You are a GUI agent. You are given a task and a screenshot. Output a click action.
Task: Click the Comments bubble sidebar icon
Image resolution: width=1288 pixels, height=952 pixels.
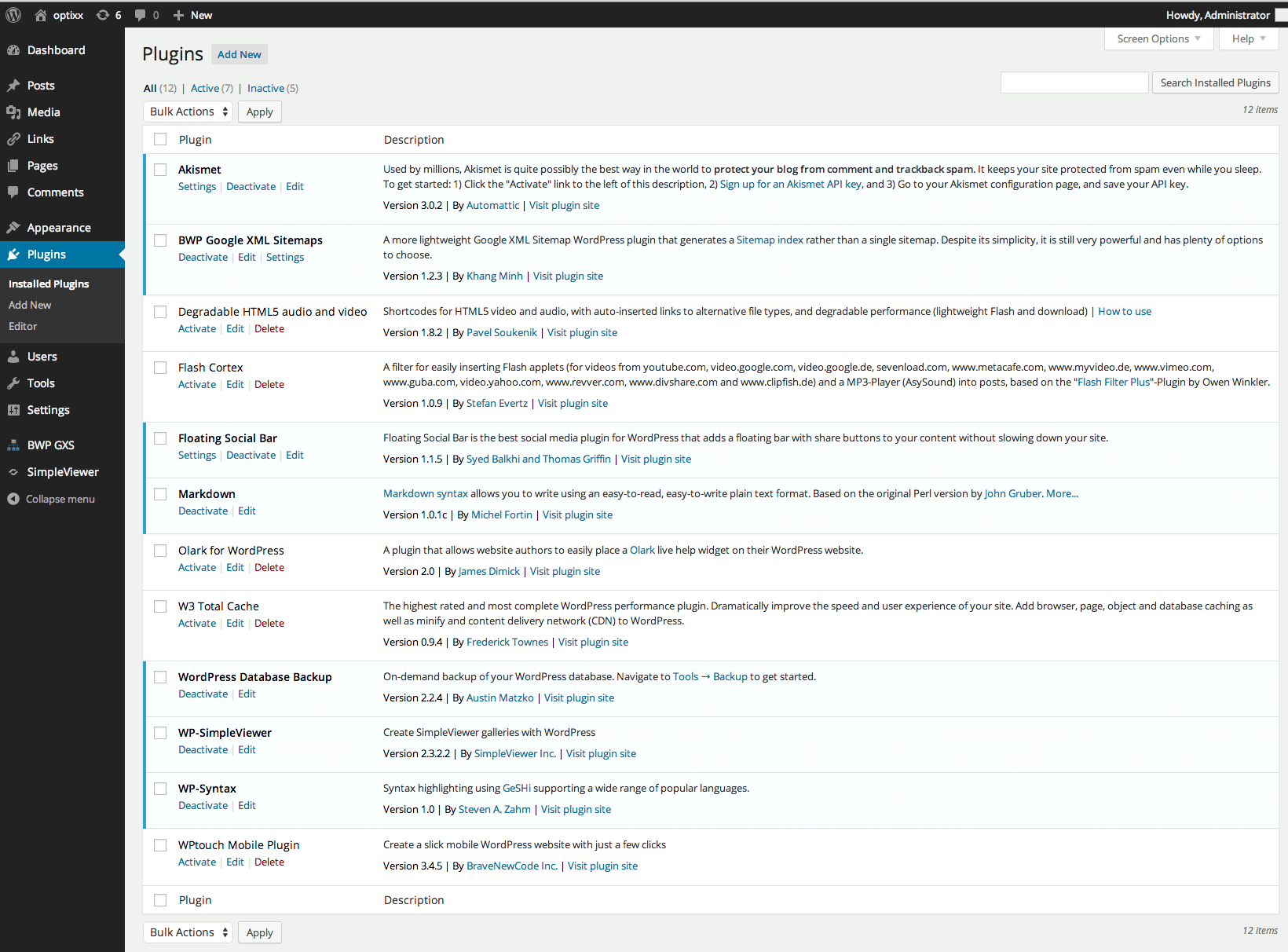[13, 192]
